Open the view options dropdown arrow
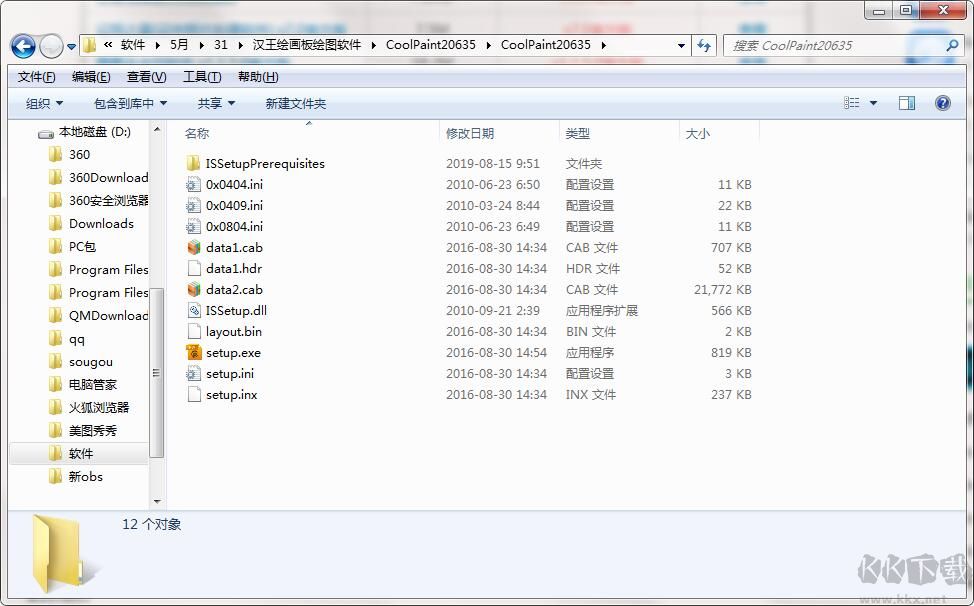Image resolution: width=974 pixels, height=606 pixels. [x=873, y=103]
